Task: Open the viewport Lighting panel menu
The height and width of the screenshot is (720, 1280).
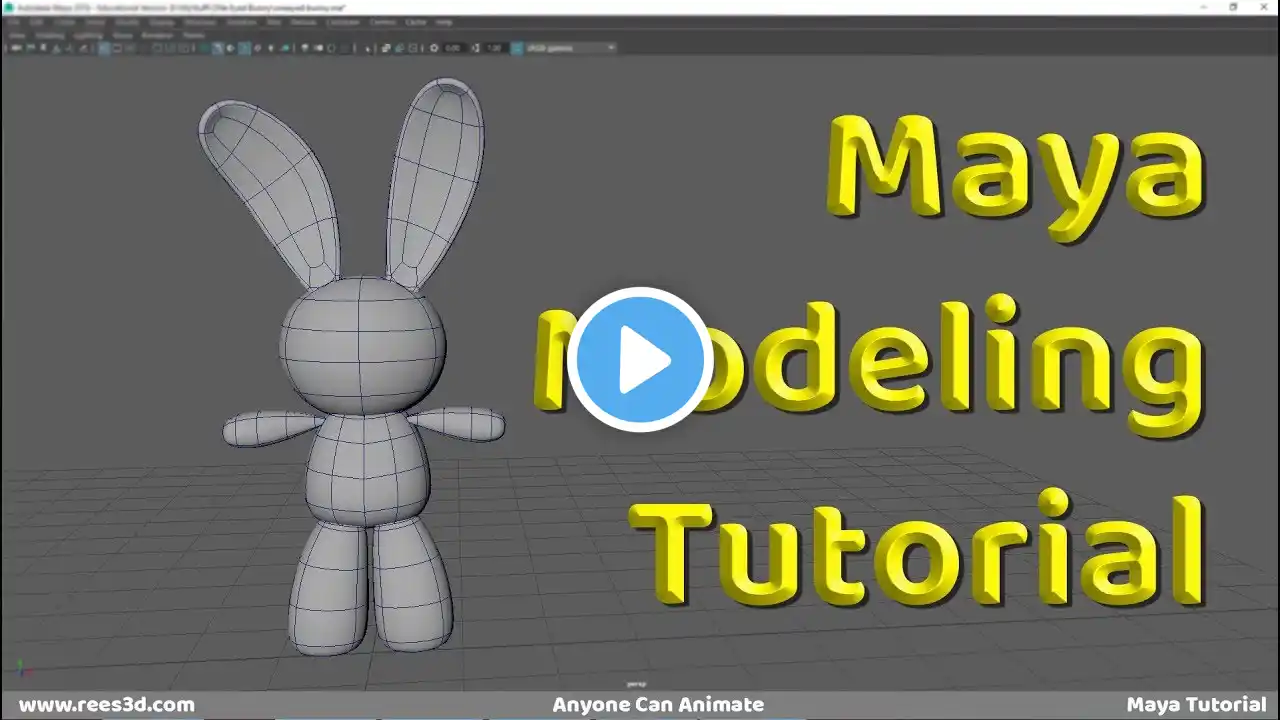Action: coord(87,35)
